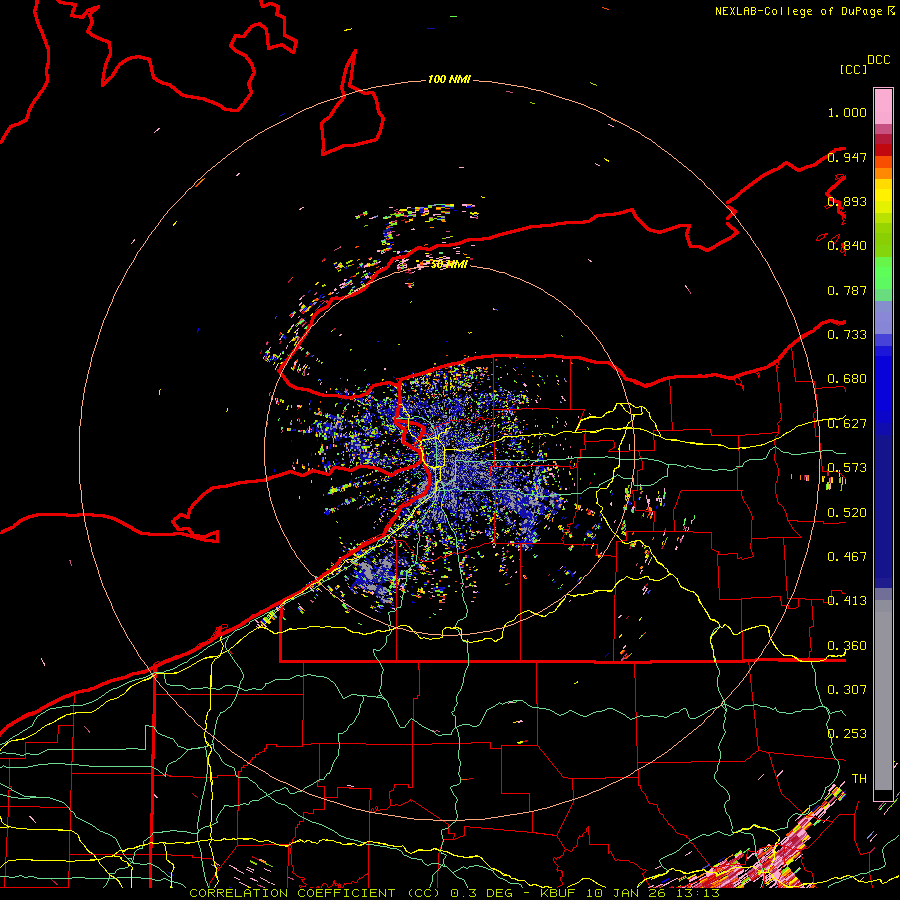Click the 0.520 scale value
Screen dimensions: 900x900
(847, 513)
